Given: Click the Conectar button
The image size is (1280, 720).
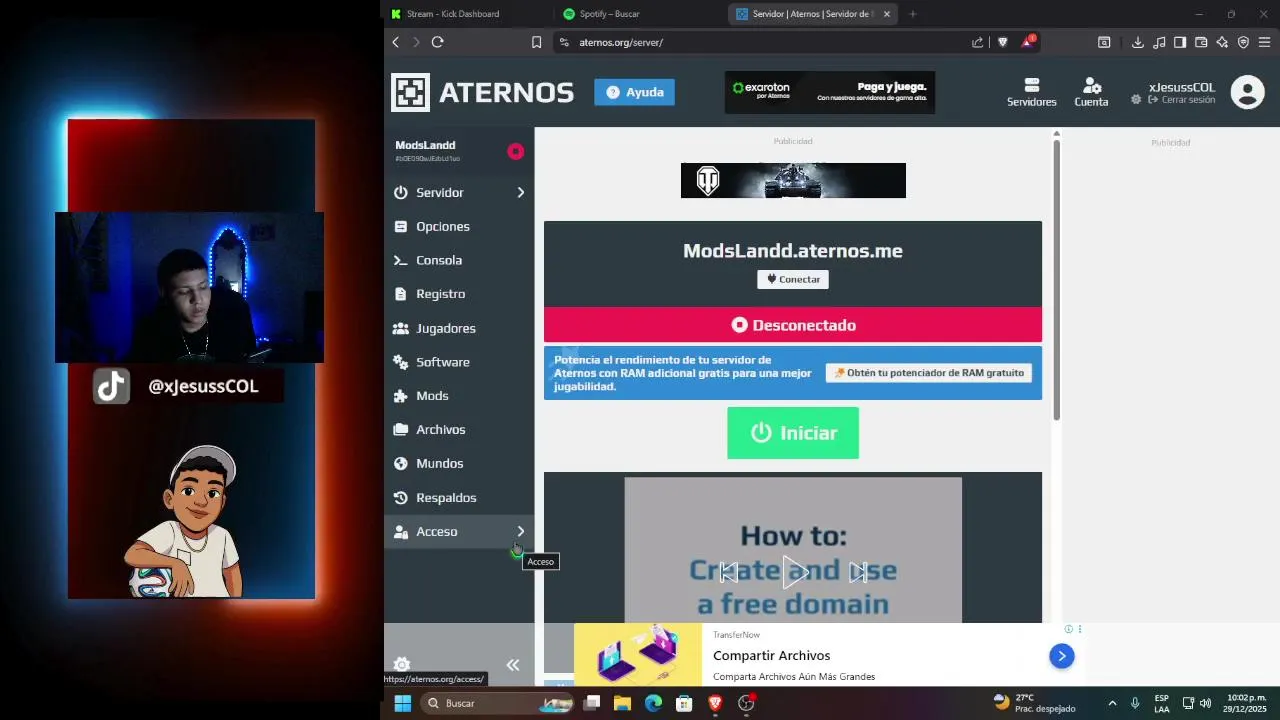Looking at the screenshot, I should pos(793,279).
